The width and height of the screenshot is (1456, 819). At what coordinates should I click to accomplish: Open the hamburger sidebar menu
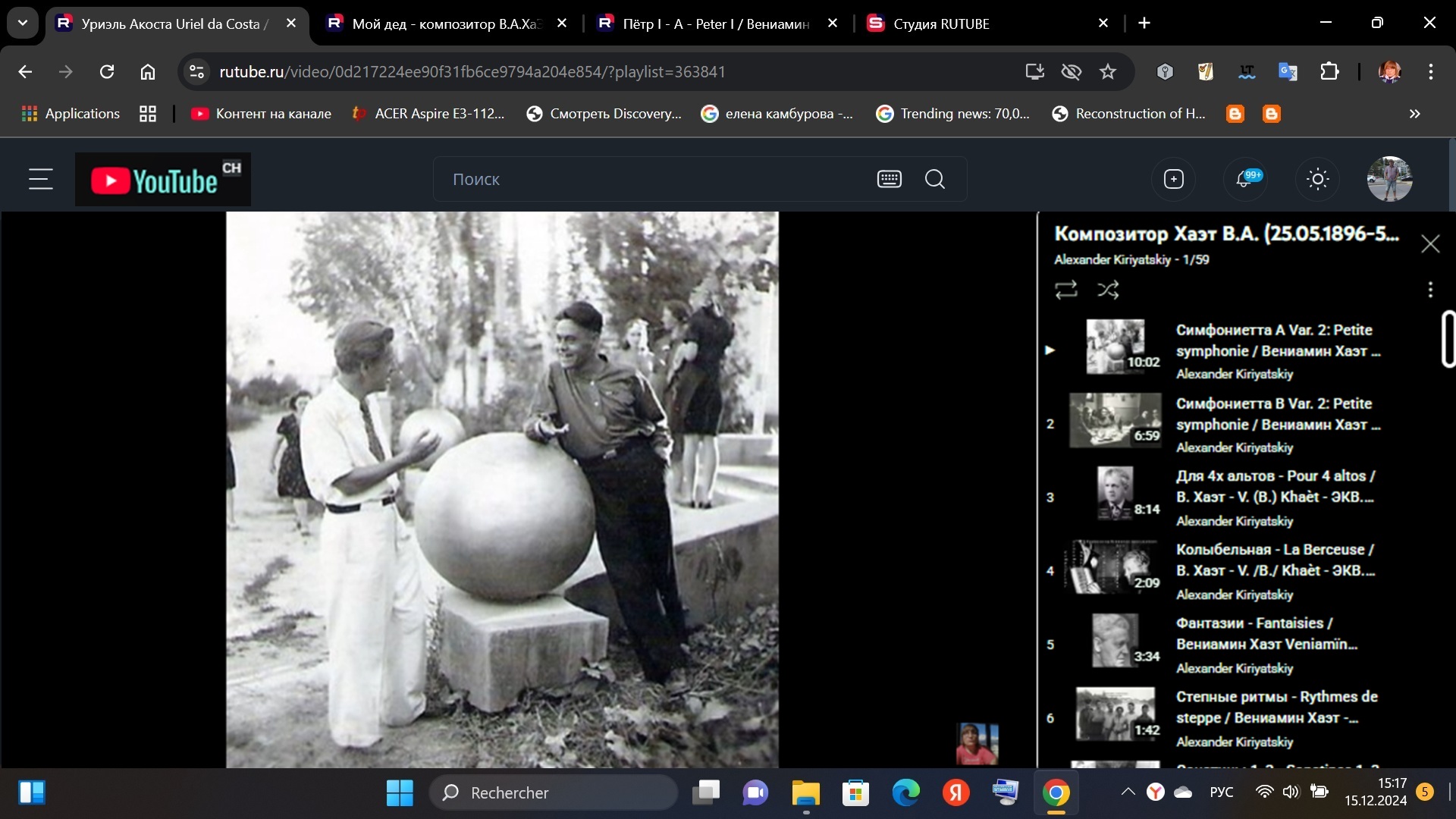[x=41, y=180]
